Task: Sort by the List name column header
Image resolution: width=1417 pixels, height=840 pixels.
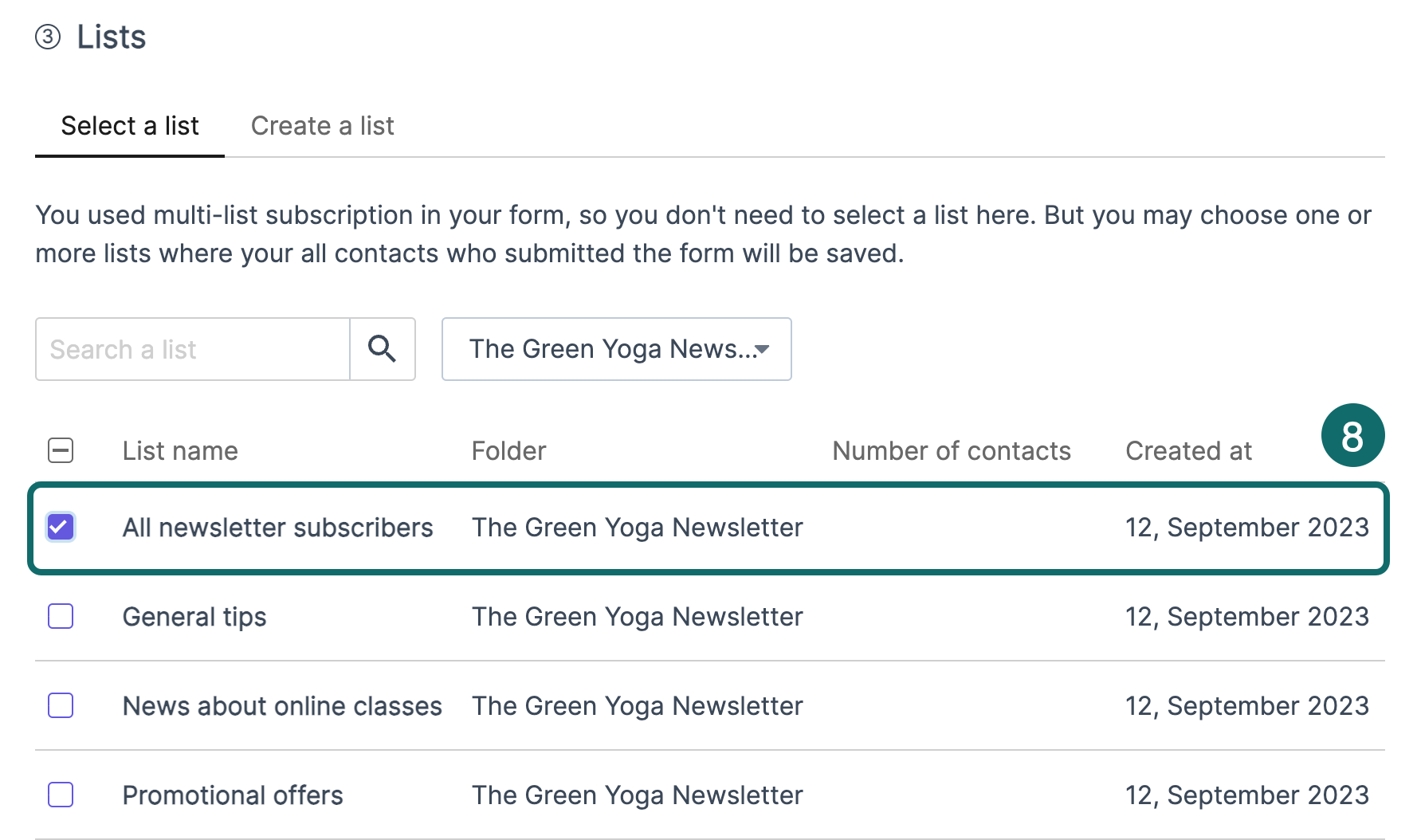Action: coord(180,451)
